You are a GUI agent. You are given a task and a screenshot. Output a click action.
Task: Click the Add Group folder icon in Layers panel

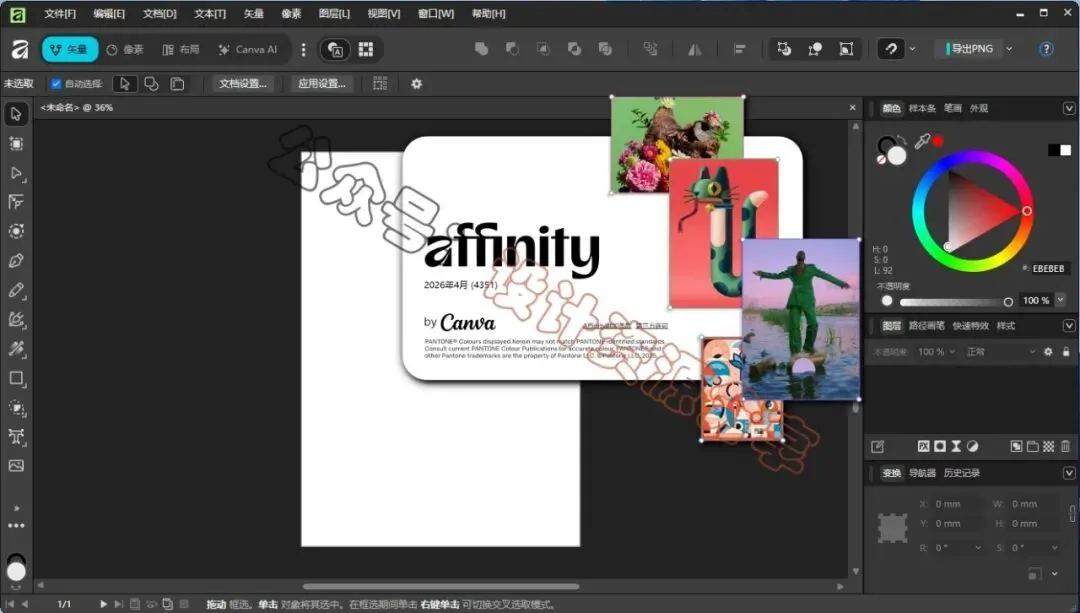pos(1032,446)
